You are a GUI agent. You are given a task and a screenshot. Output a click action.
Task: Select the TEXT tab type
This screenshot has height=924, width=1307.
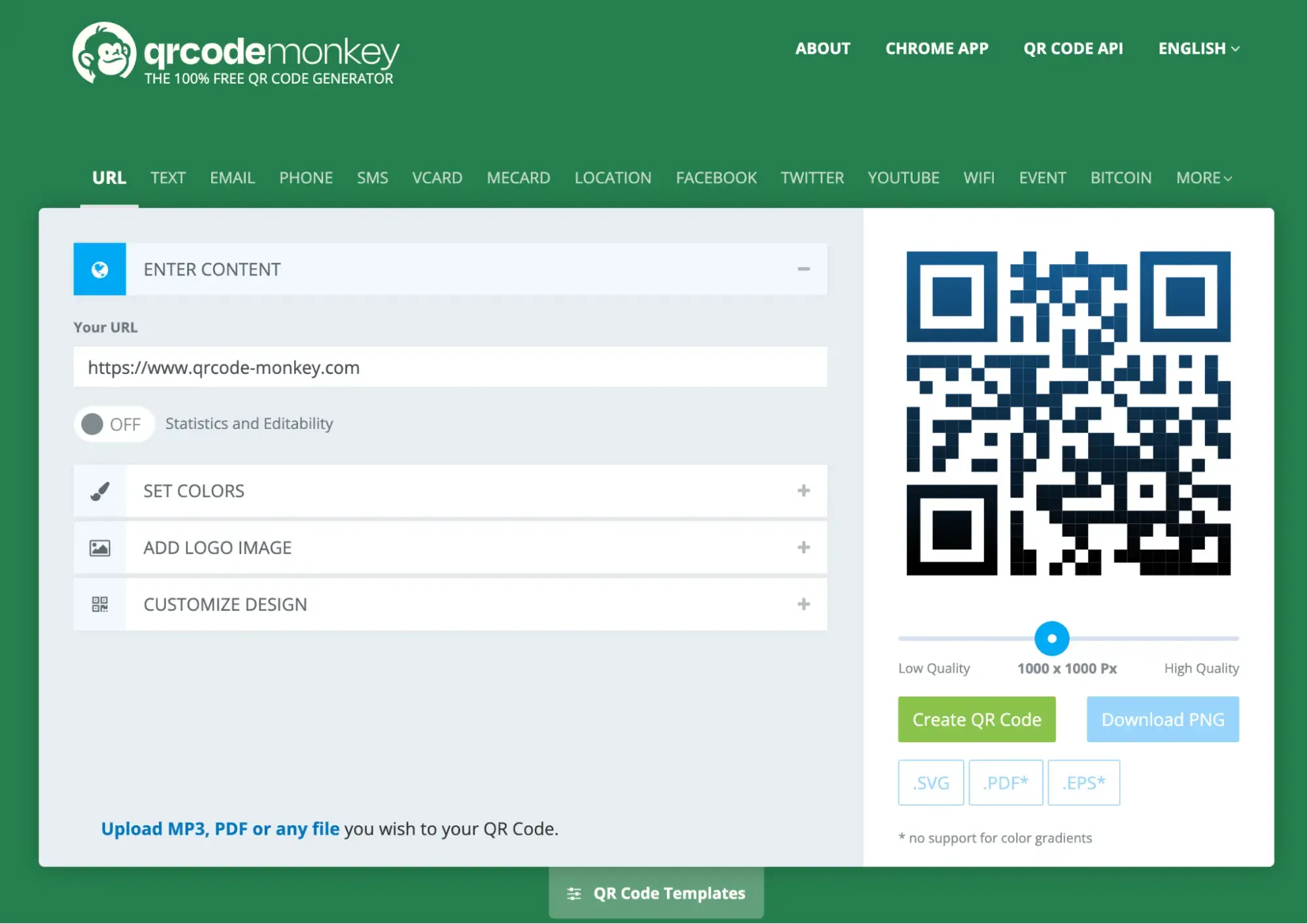(x=167, y=177)
